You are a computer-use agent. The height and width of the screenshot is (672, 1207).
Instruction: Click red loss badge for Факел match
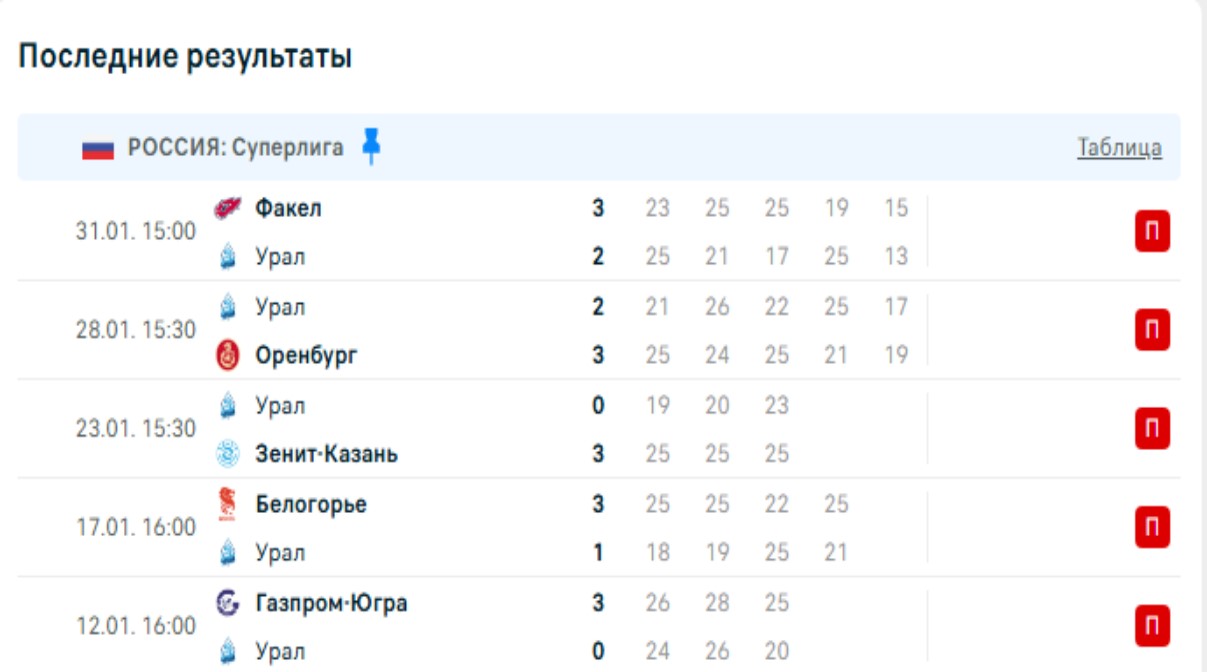(x=1152, y=232)
